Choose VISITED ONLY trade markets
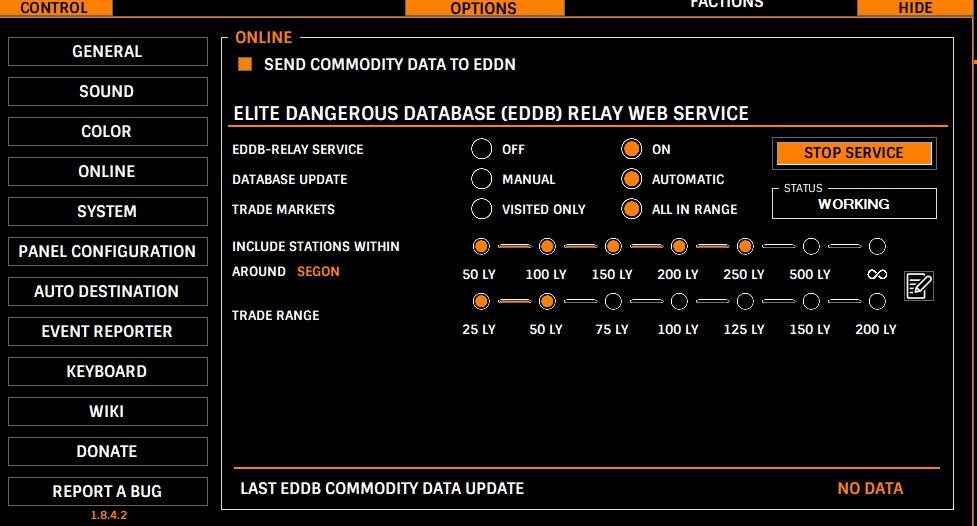This screenshot has width=977, height=526. click(x=482, y=209)
